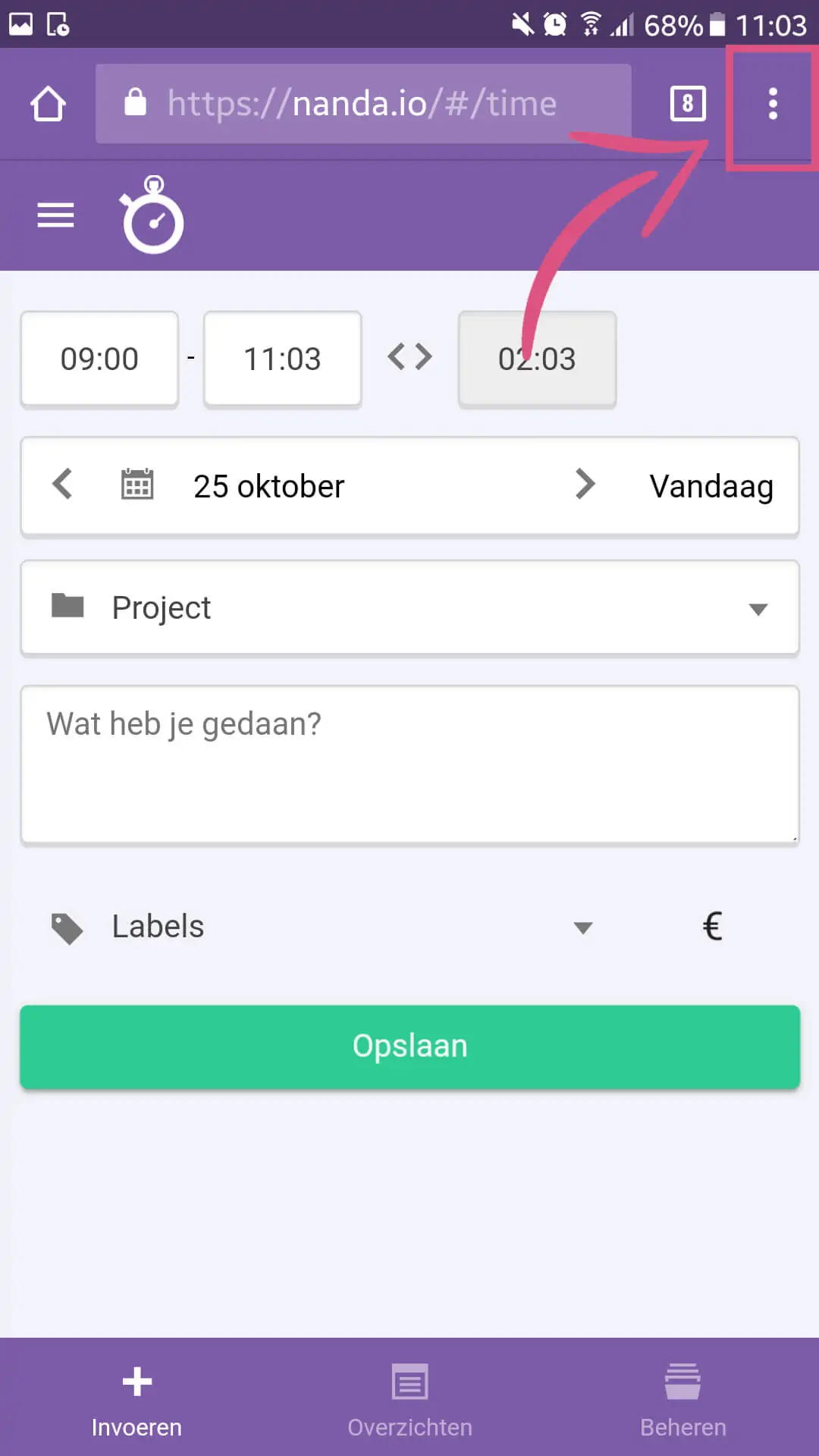The image size is (819, 1456).
Task: Jump to Vandaag date
Action: coord(711,486)
